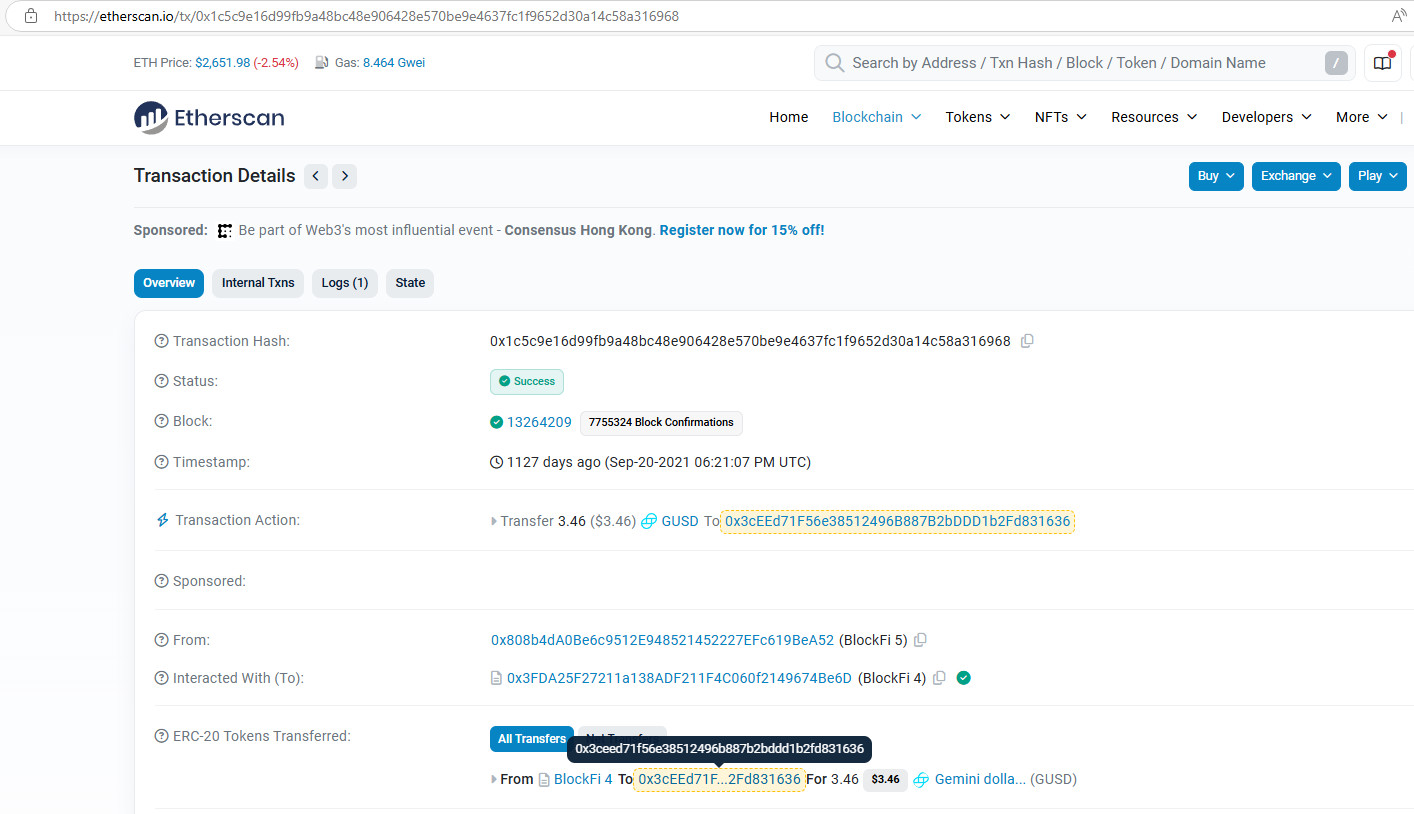Image resolution: width=1414 pixels, height=814 pixels.
Task: Click the 8.464 Gwei gas link
Action: pyautogui.click(x=394, y=62)
